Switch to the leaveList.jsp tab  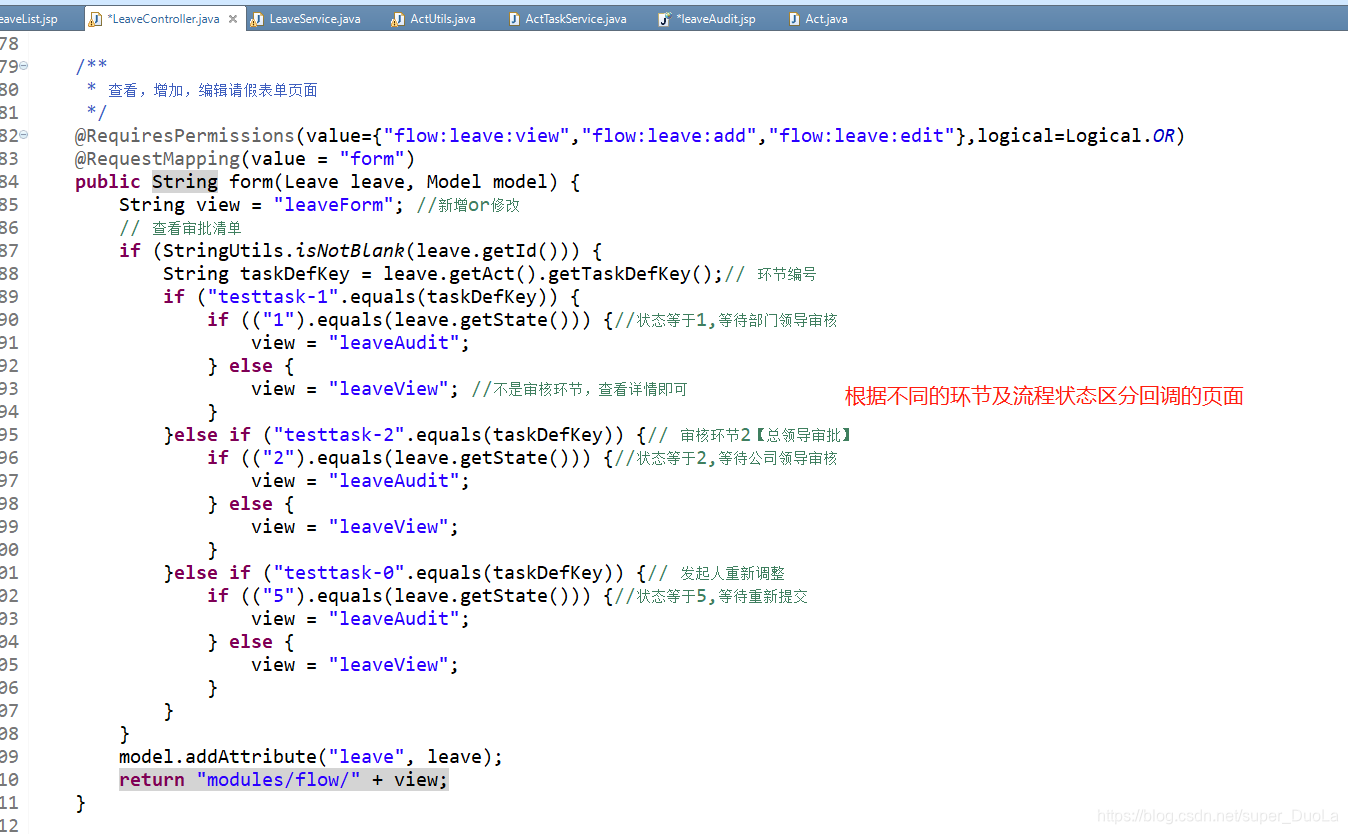point(28,19)
